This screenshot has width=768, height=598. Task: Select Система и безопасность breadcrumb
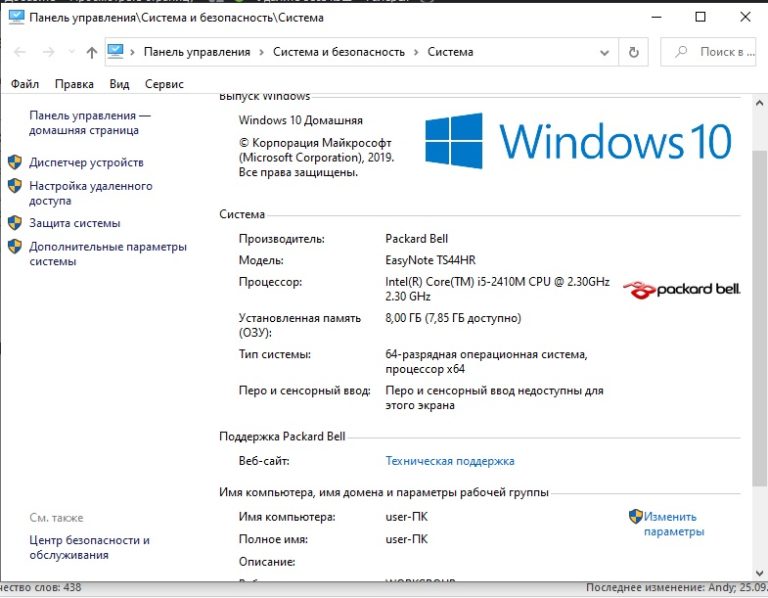point(339,52)
